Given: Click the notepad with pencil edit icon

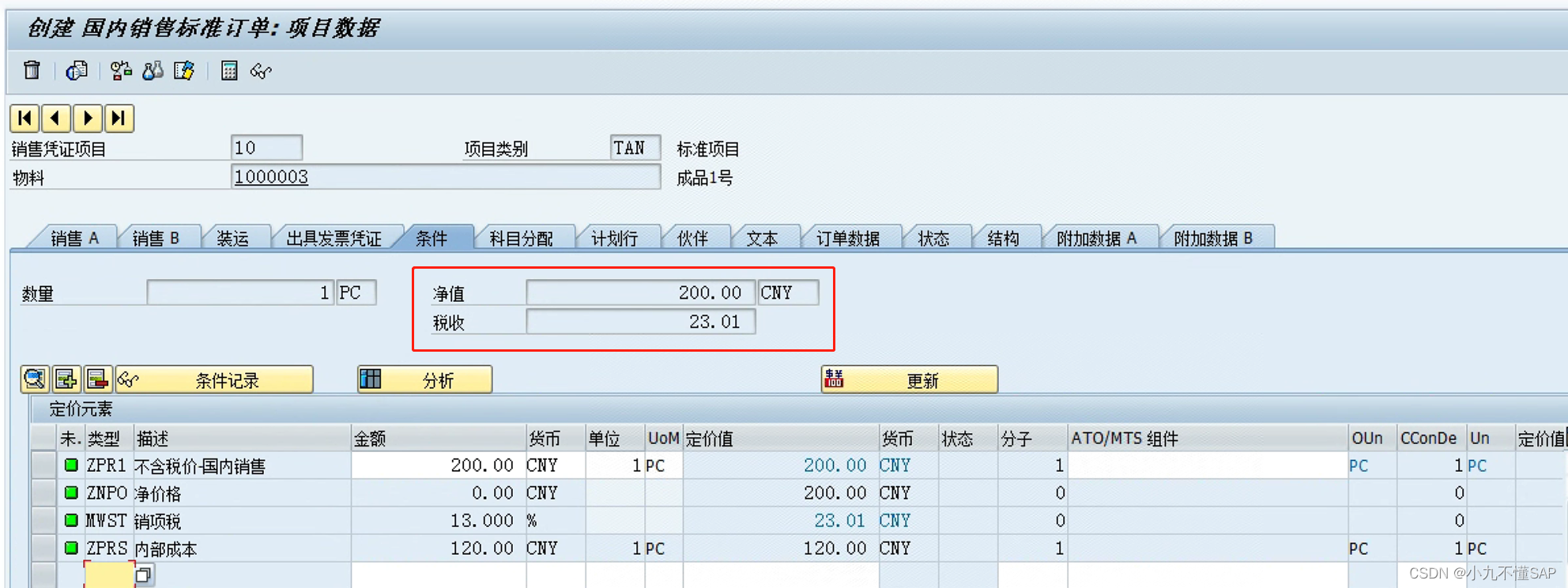Looking at the screenshot, I should [x=184, y=70].
